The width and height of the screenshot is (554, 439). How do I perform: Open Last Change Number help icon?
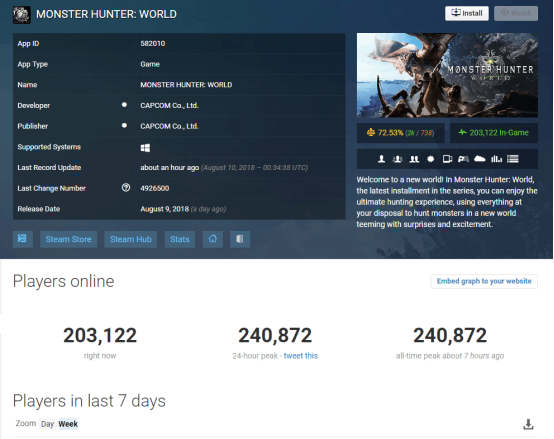pos(126,188)
